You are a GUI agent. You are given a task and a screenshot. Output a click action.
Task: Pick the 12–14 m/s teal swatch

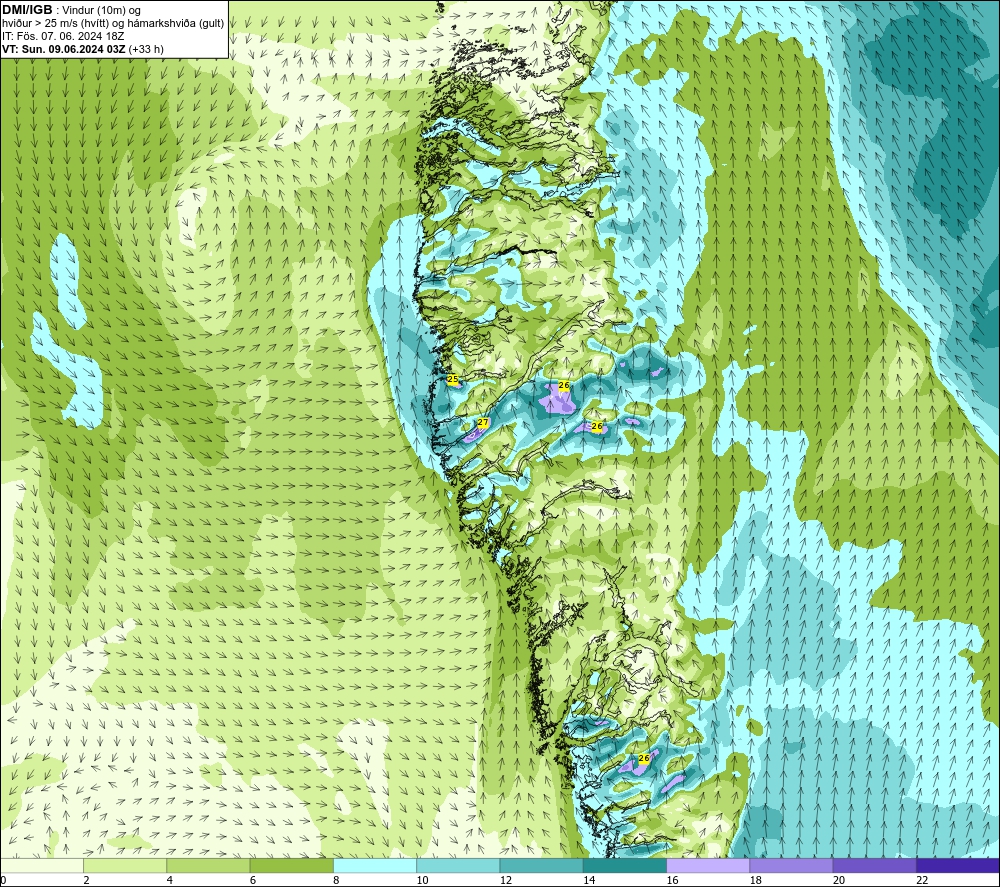[x=541, y=865]
